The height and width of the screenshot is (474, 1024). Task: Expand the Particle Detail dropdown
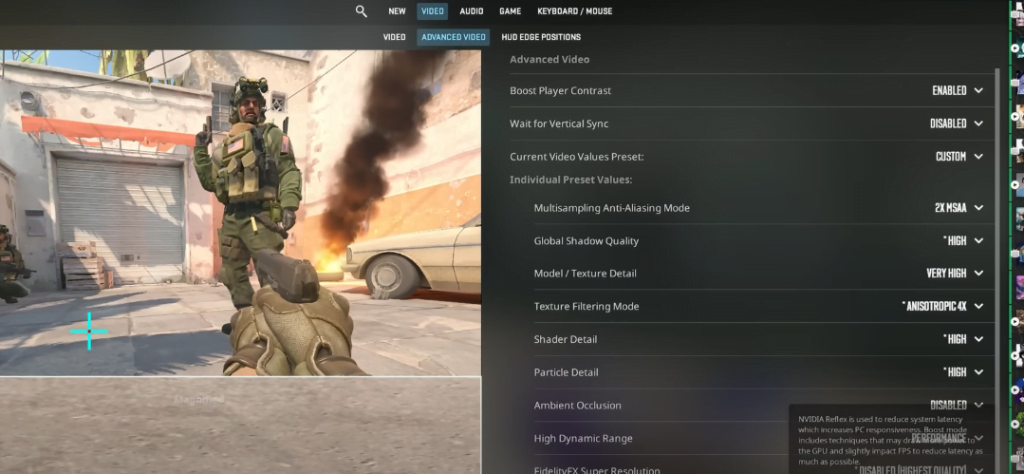(x=963, y=372)
